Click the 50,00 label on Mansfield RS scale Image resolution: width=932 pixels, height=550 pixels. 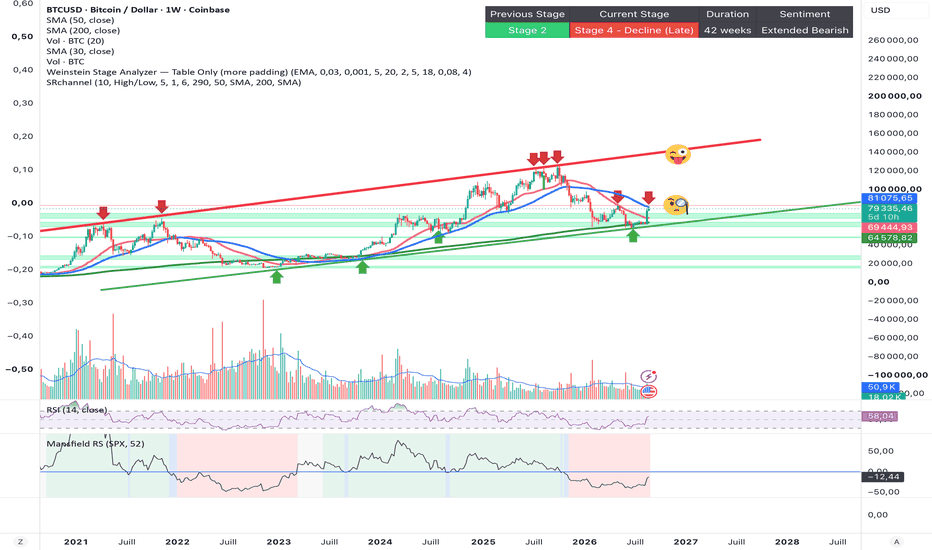[x=880, y=451]
